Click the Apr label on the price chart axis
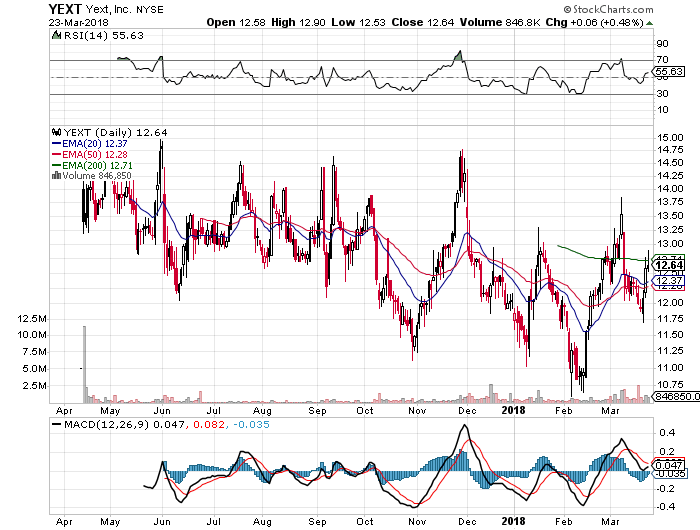Screen dimensions: 700x530 (64, 410)
